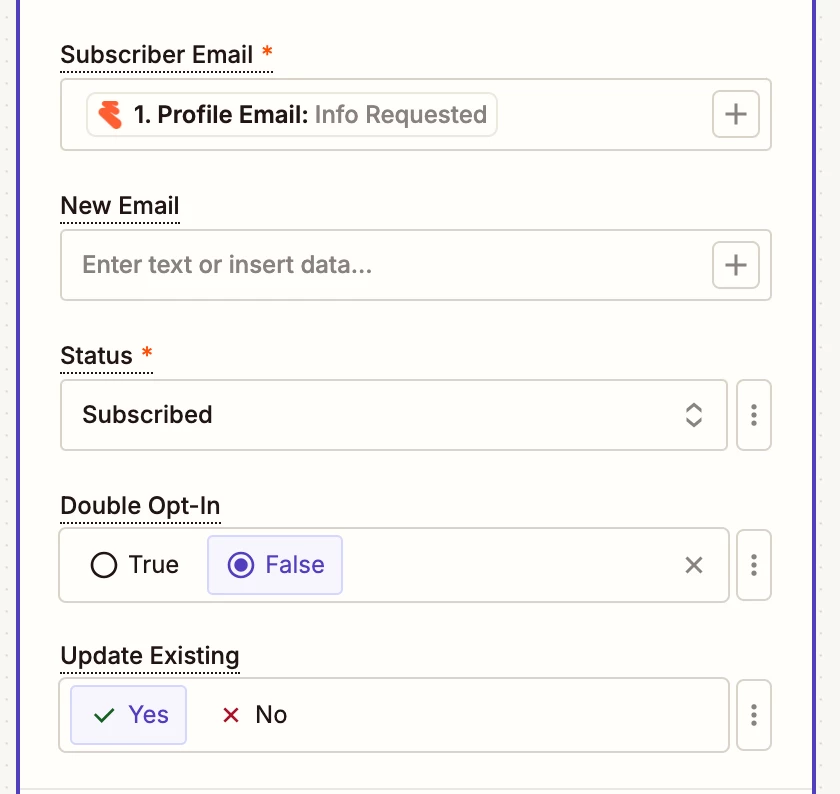Click the red X icon next to No

pos(231,715)
